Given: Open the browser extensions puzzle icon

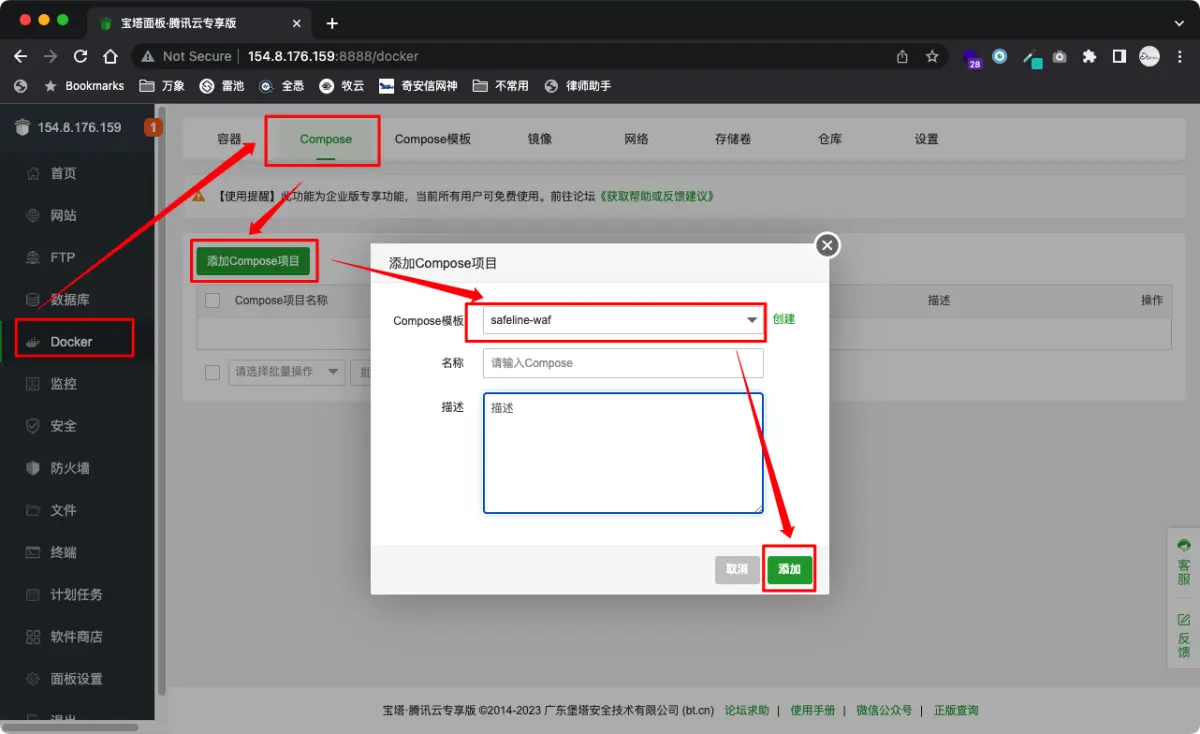Looking at the screenshot, I should [x=1090, y=56].
